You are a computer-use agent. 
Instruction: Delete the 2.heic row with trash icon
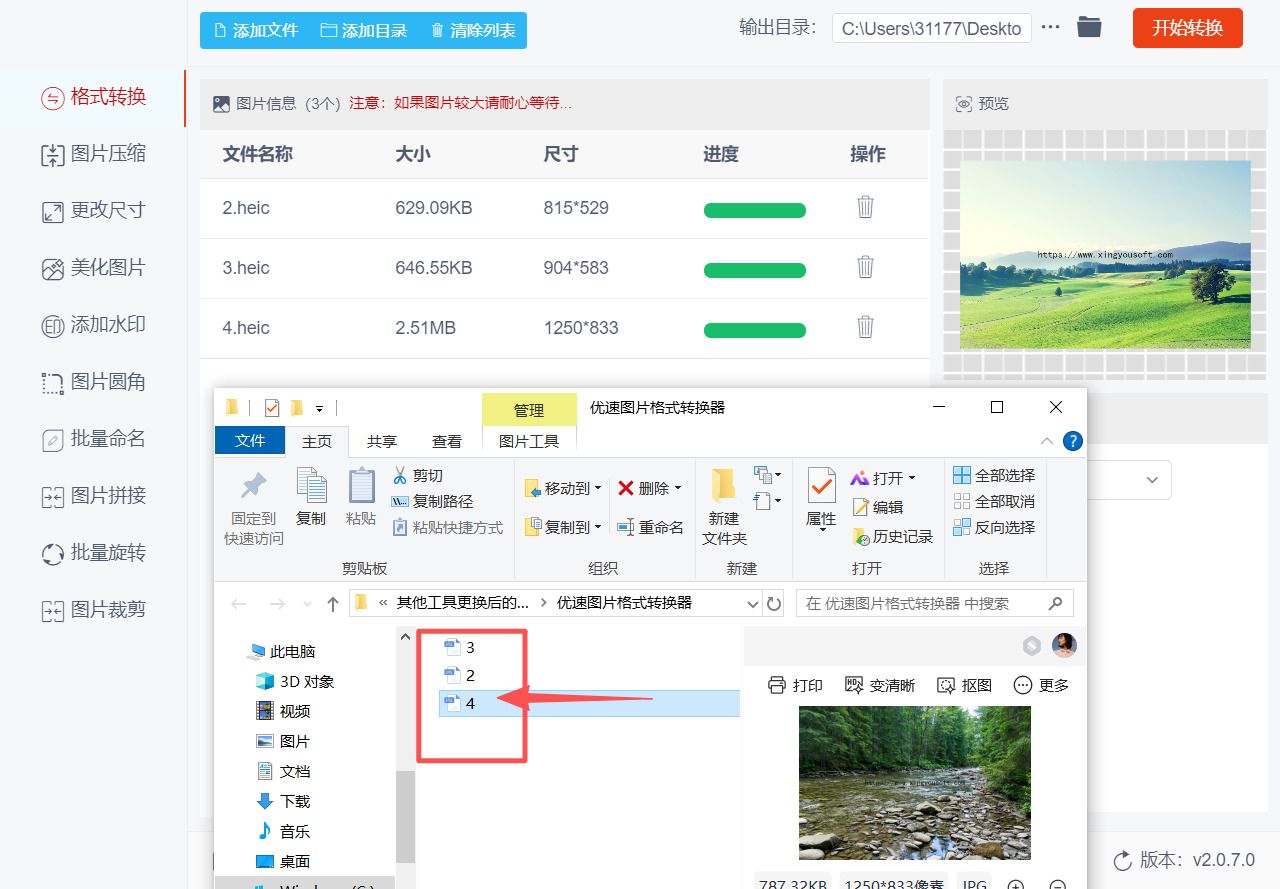coord(865,207)
